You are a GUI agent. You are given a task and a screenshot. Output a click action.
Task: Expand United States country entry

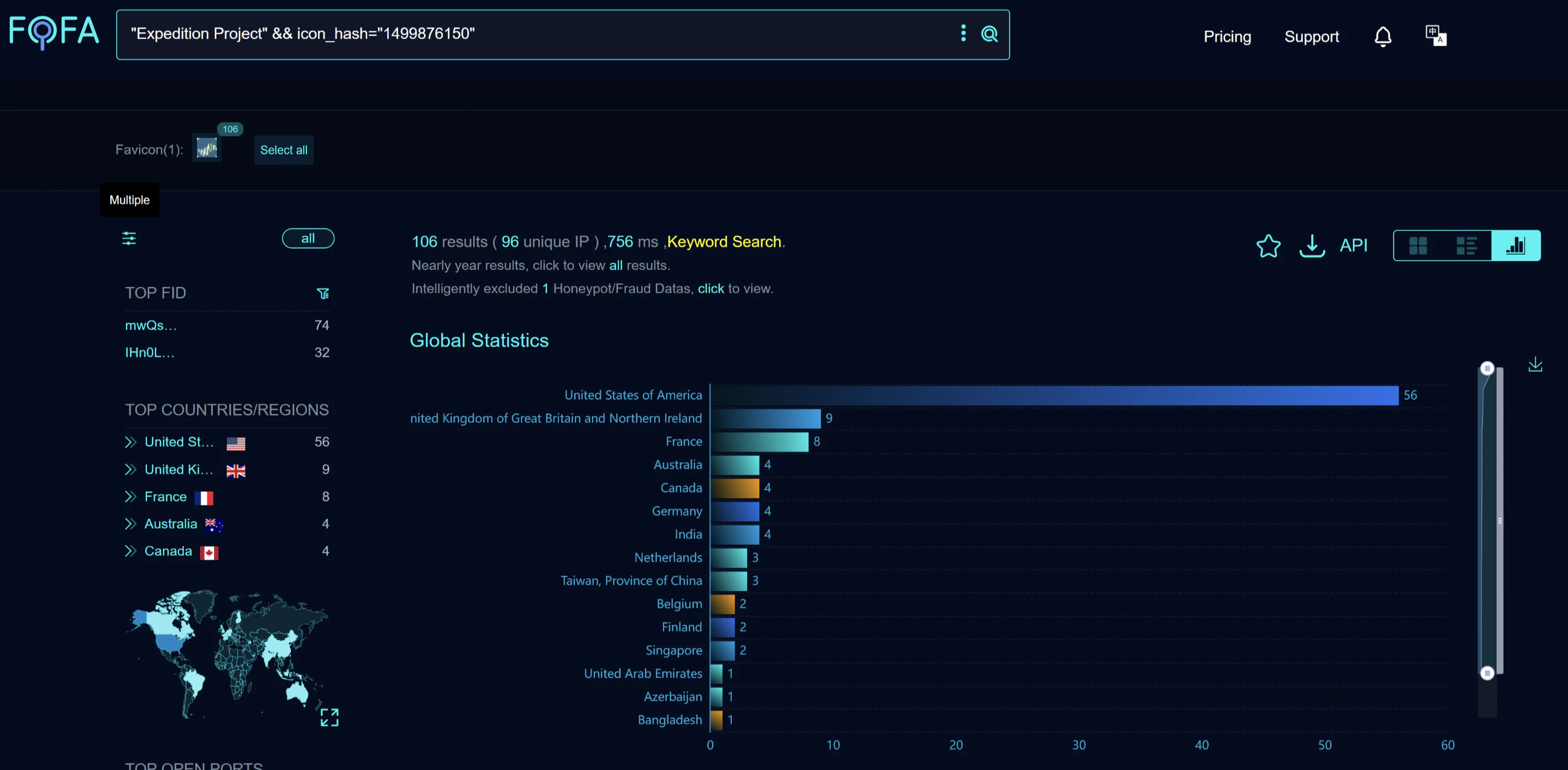pos(130,443)
